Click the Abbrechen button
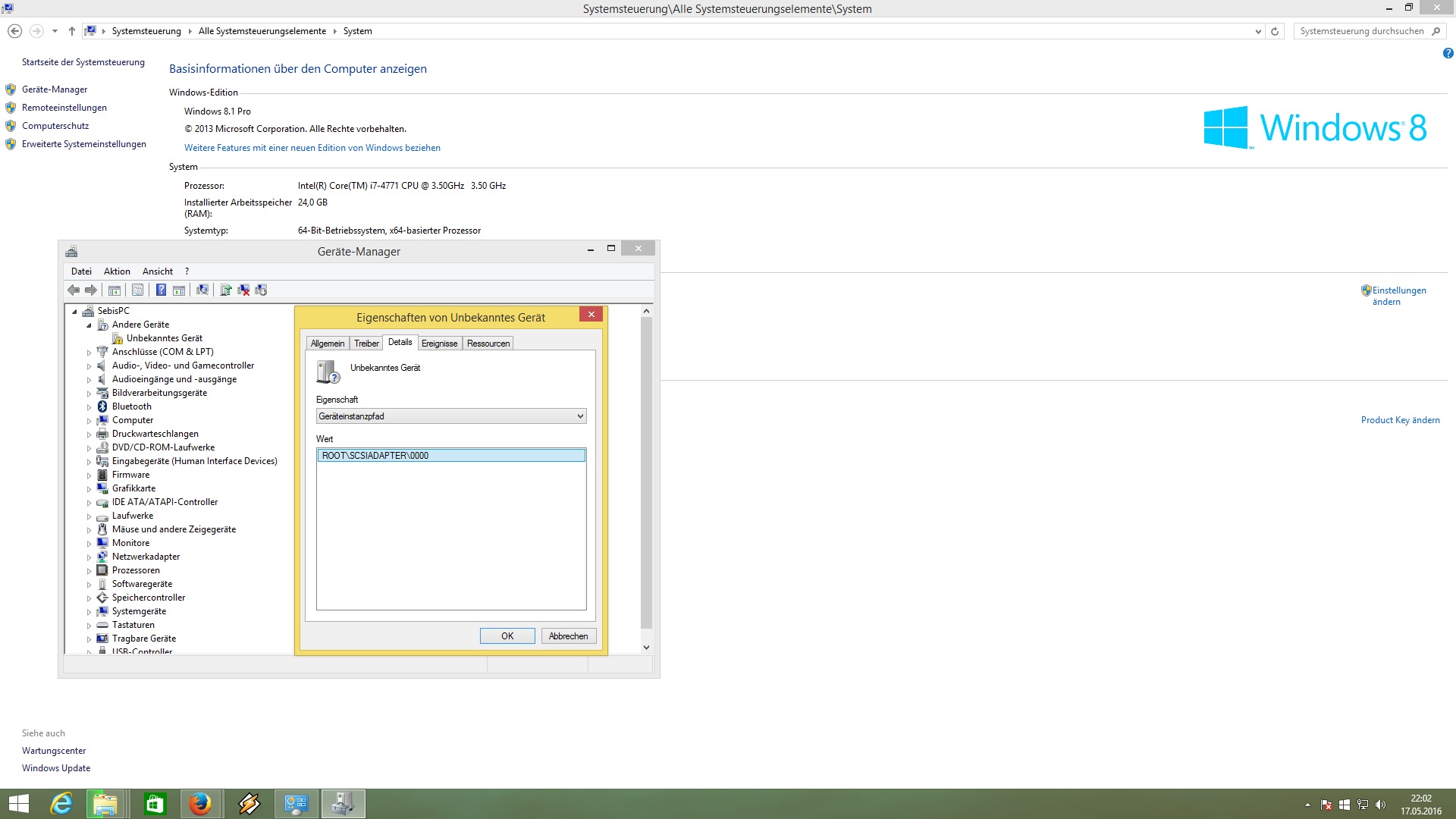Screen dimensions: 1456x819 coord(568,636)
